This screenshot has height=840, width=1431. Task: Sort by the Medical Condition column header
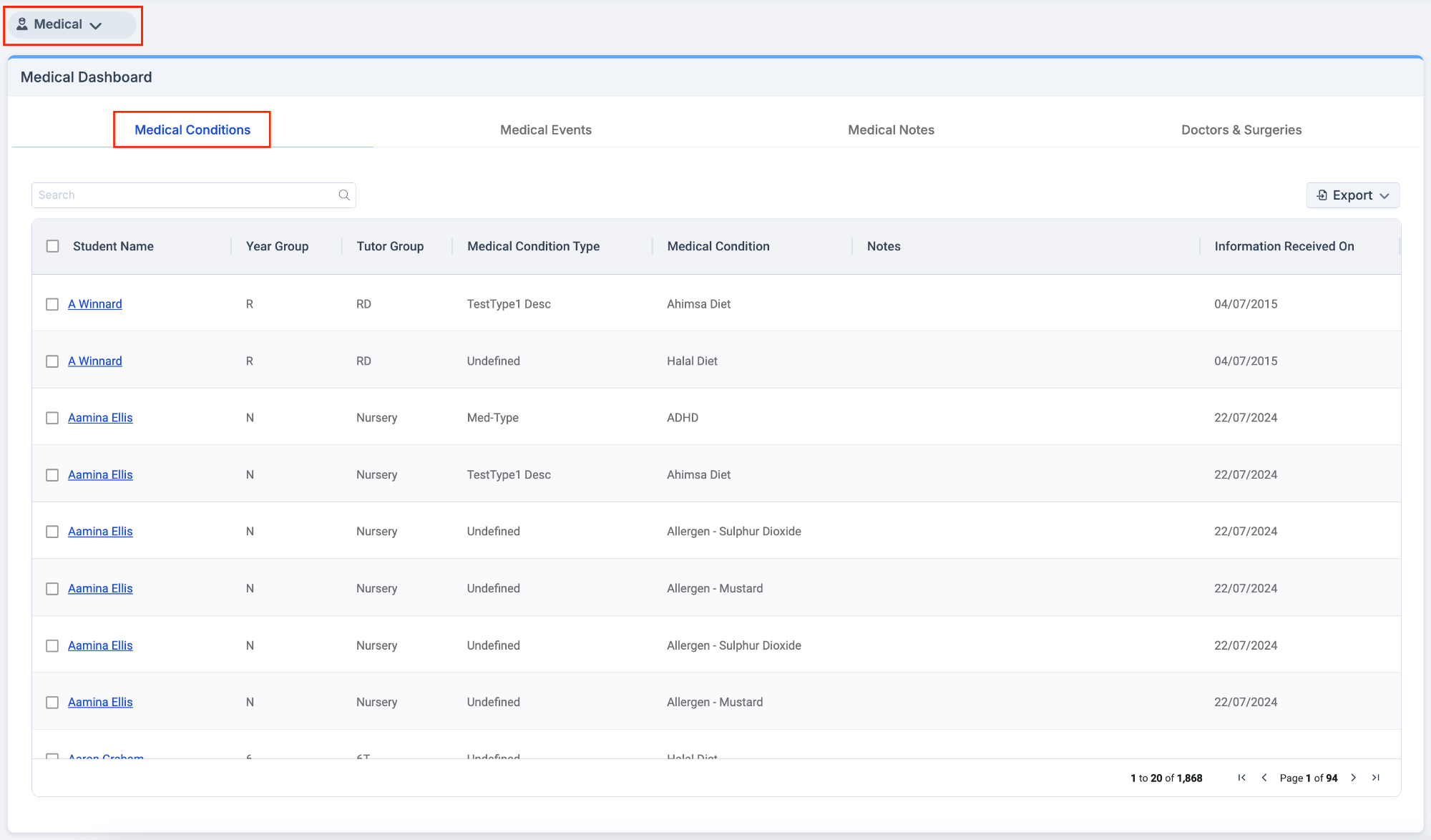(718, 246)
